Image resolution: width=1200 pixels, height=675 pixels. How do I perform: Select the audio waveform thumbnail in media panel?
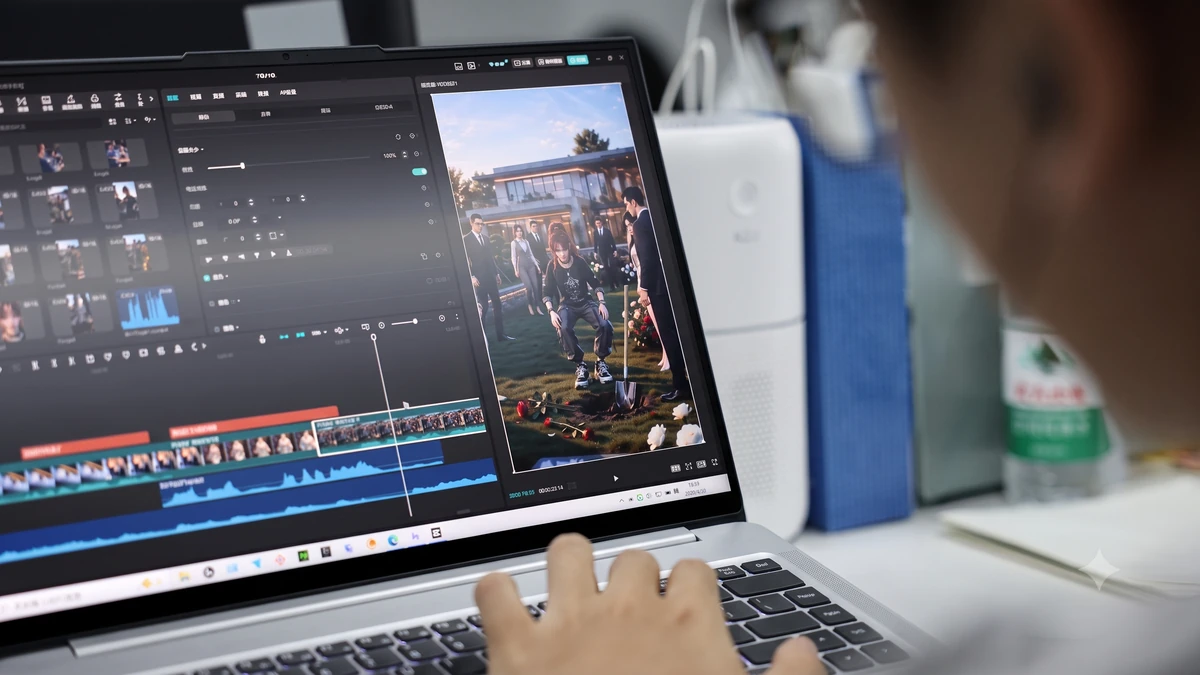pyautogui.click(x=150, y=308)
